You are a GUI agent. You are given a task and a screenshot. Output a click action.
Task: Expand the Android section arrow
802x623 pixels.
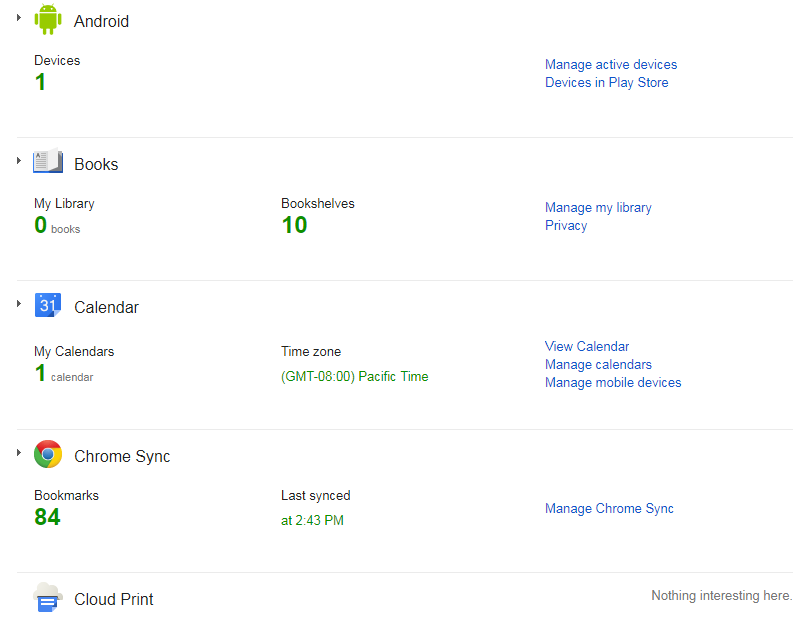pos(19,18)
